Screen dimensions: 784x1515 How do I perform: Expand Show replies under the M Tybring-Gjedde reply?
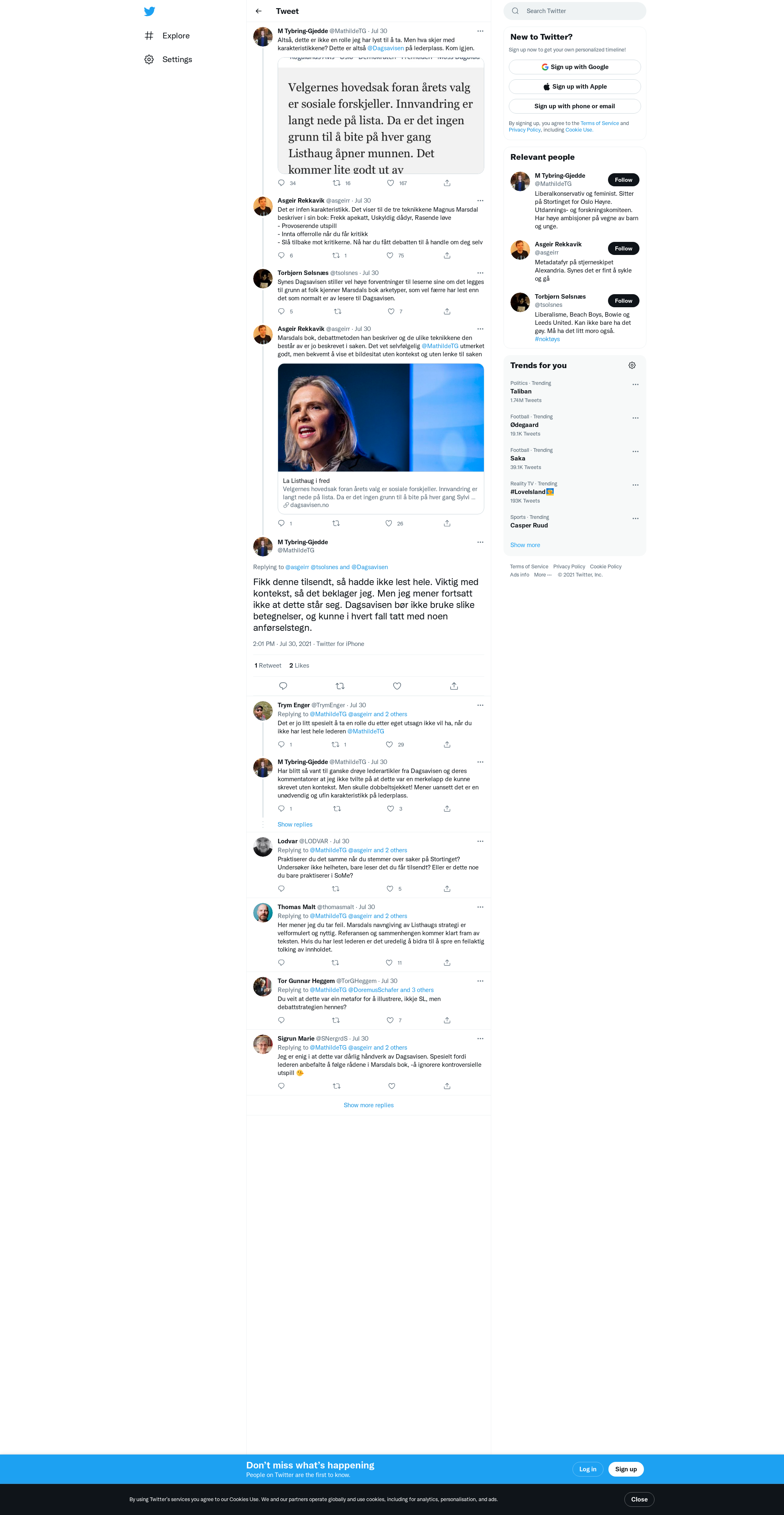coord(295,825)
